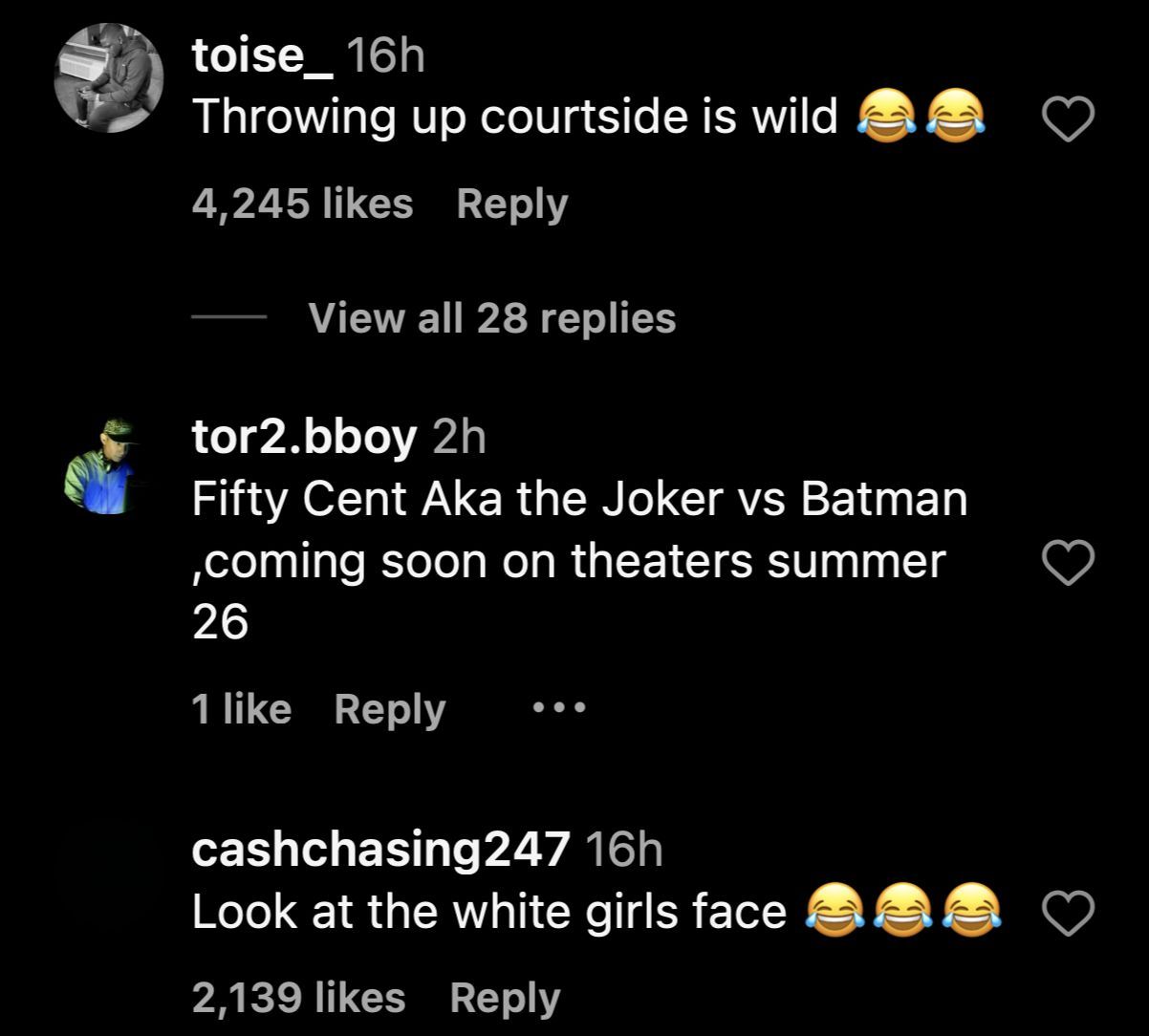Screen dimensions: 1149x1036
Task: Visit the tor2.bboy username link
Action: [x=303, y=437]
